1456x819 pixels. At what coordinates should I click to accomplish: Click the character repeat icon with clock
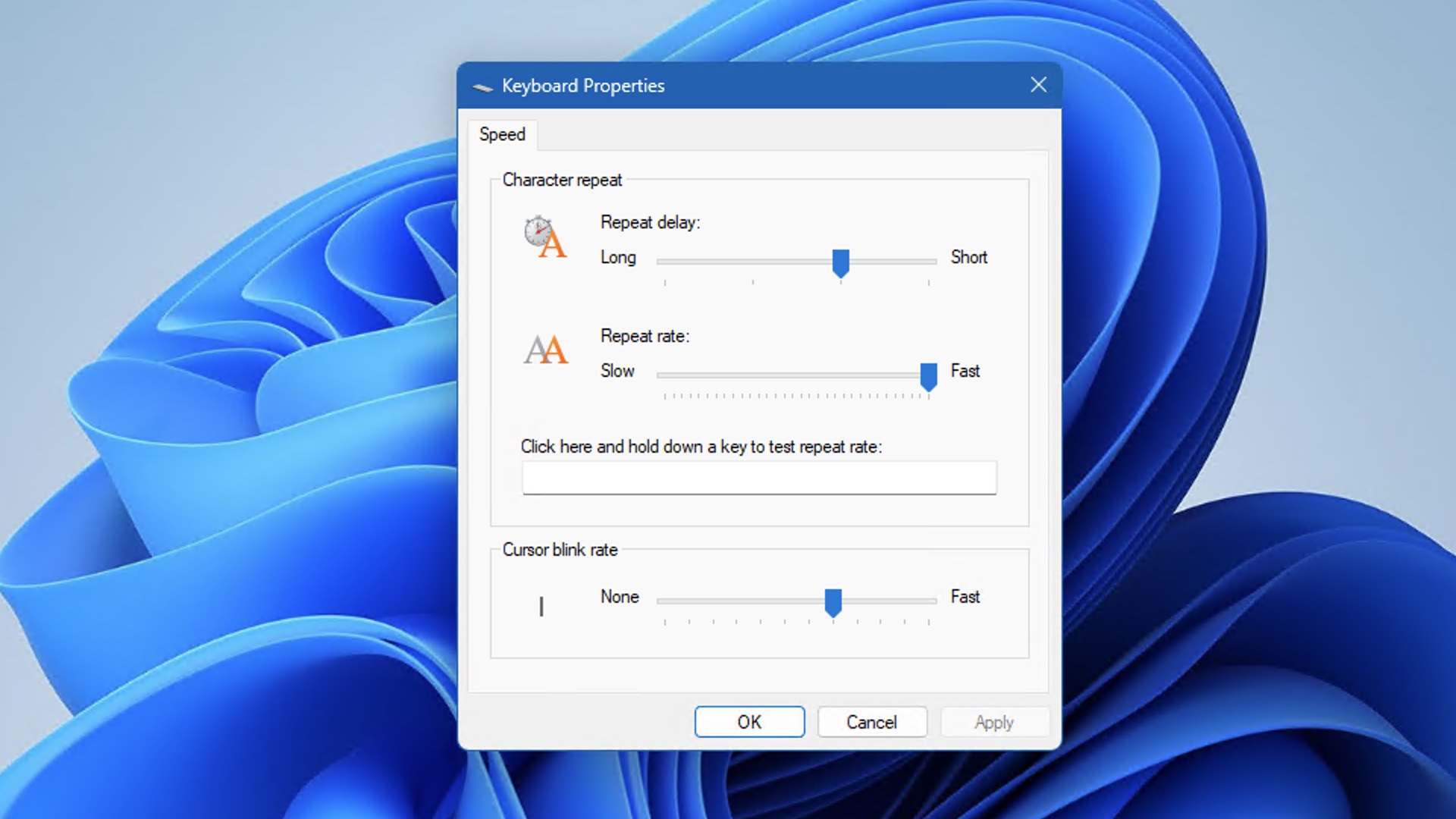point(544,236)
